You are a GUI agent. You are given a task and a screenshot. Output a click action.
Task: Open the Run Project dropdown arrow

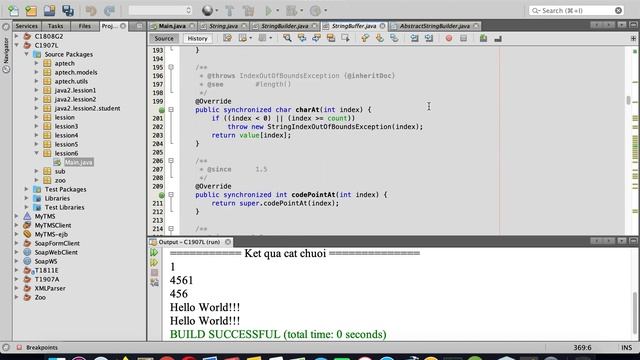[x=278, y=10]
